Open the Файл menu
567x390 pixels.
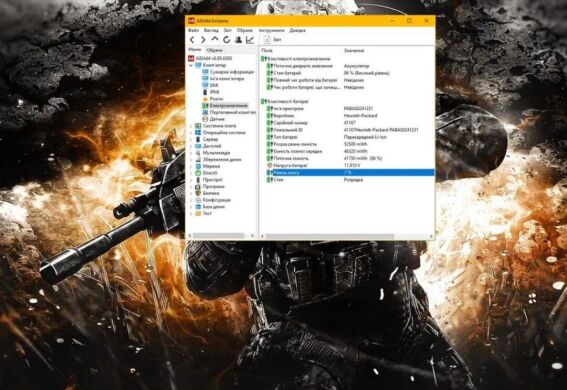193,30
